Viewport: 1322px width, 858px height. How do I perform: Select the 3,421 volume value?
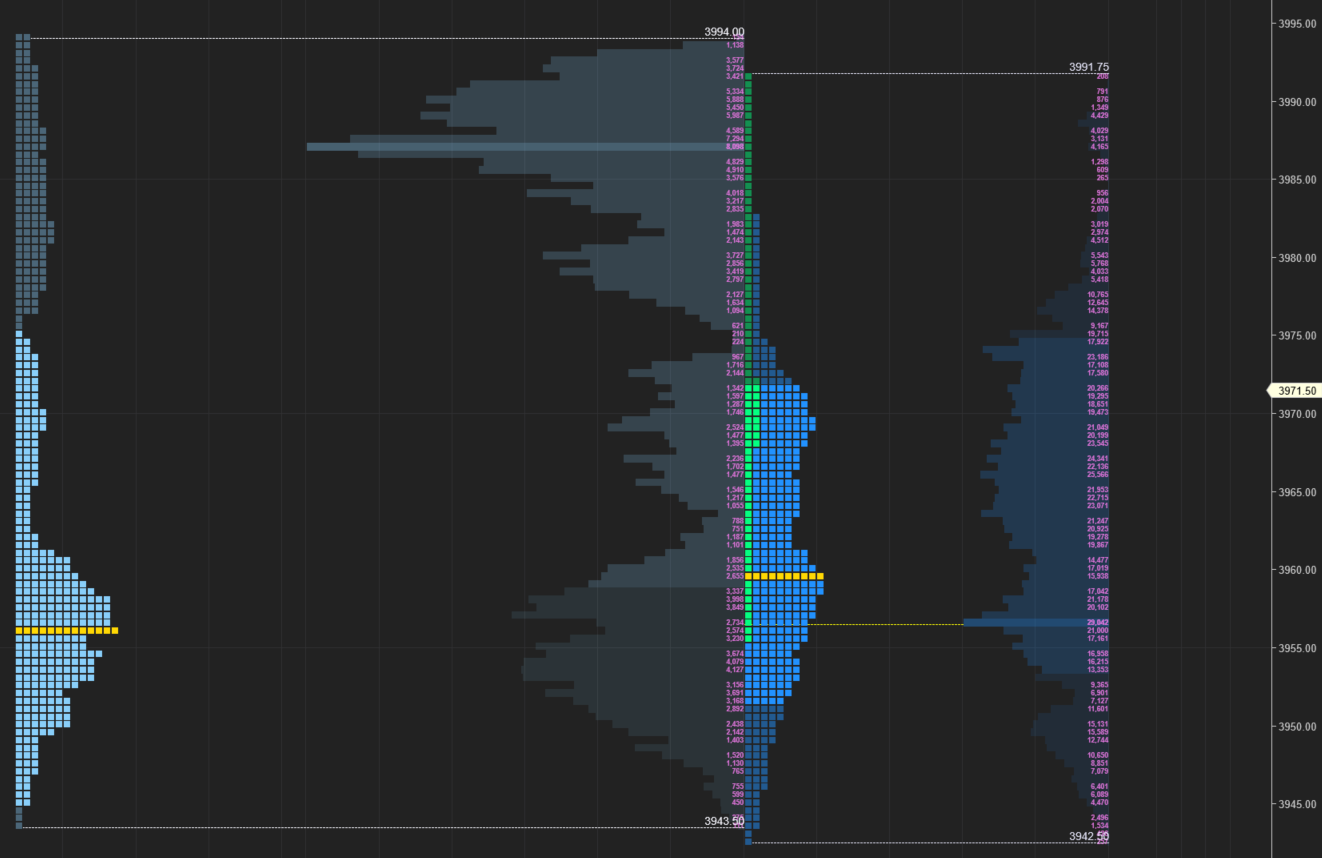[735, 77]
